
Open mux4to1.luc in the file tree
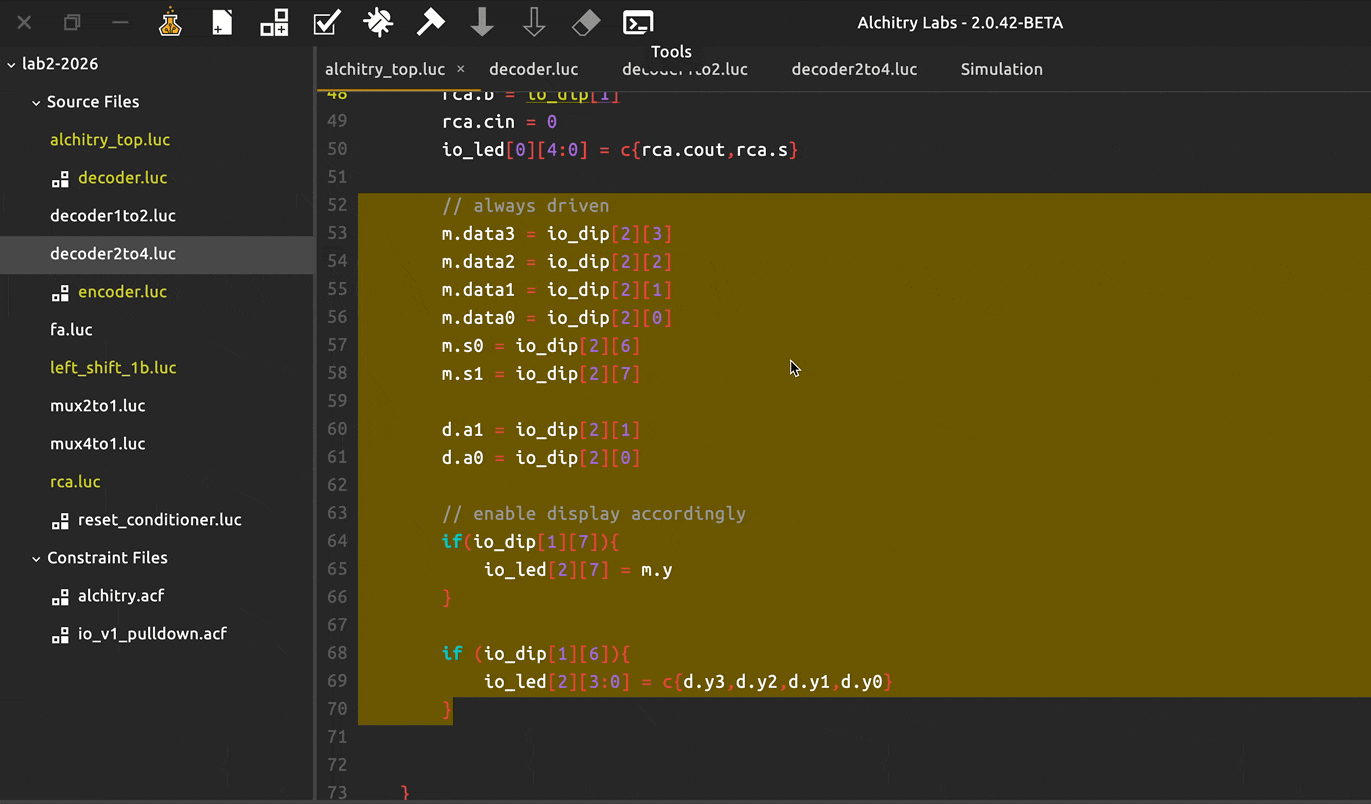click(x=97, y=444)
